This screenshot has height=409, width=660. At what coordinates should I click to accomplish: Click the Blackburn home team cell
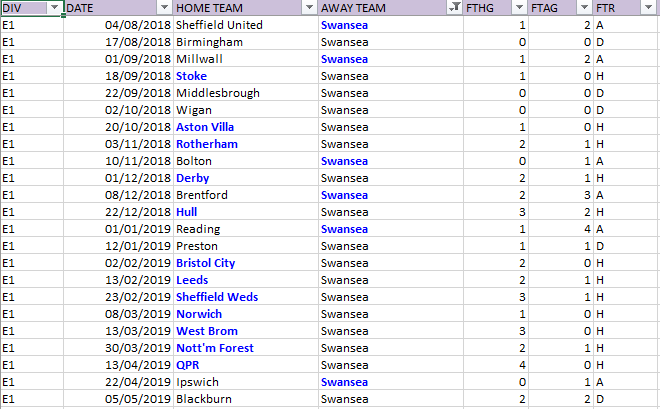pyautogui.click(x=245, y=399)
